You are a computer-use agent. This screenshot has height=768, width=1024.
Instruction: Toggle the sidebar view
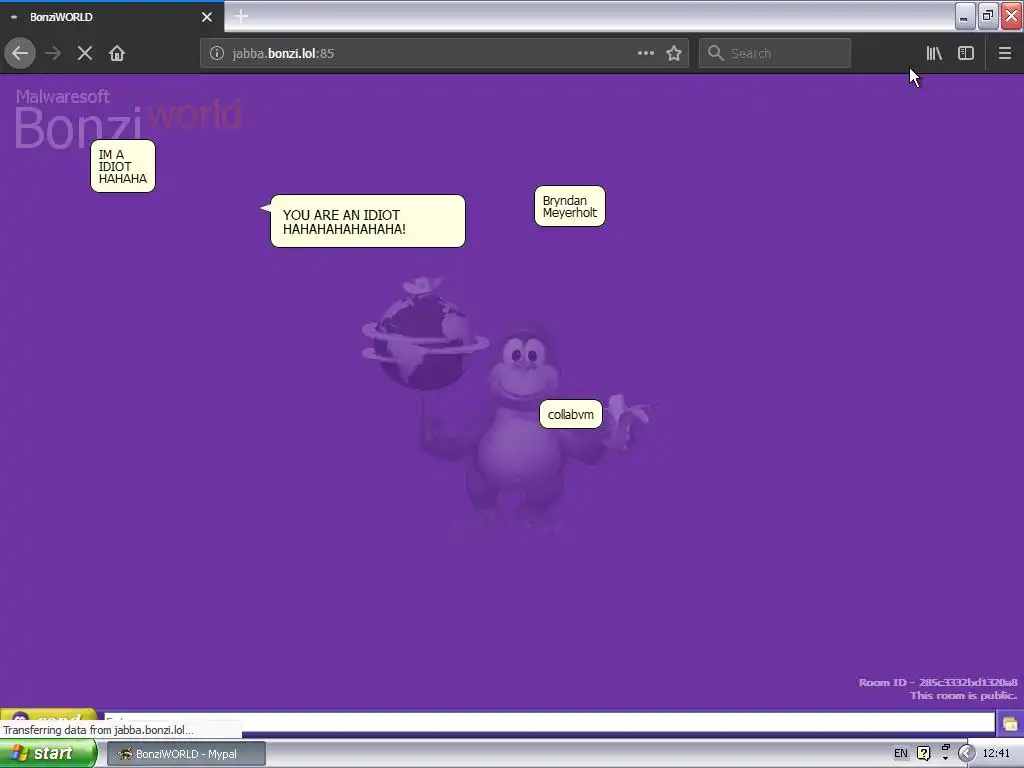[x=966, y=53]
